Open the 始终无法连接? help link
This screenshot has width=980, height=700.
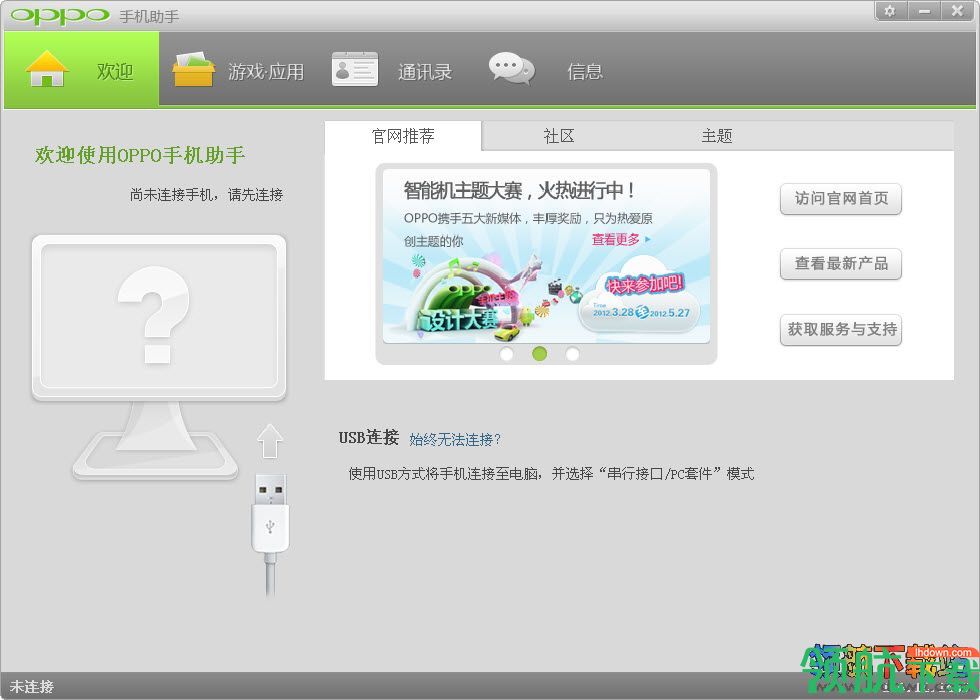pos(455,439)
